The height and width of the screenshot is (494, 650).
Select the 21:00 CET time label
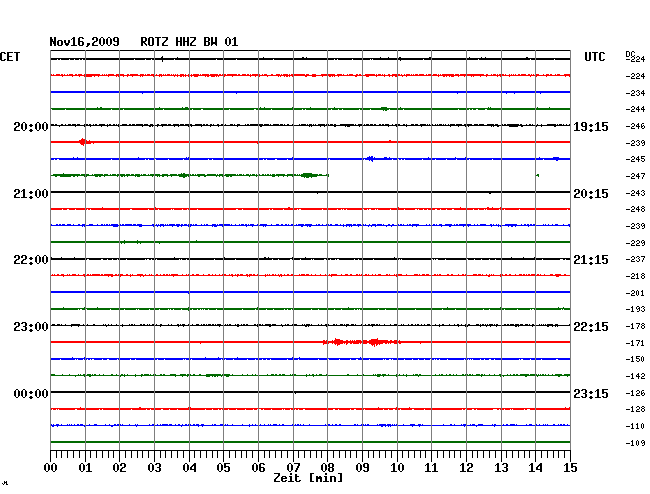31,194
